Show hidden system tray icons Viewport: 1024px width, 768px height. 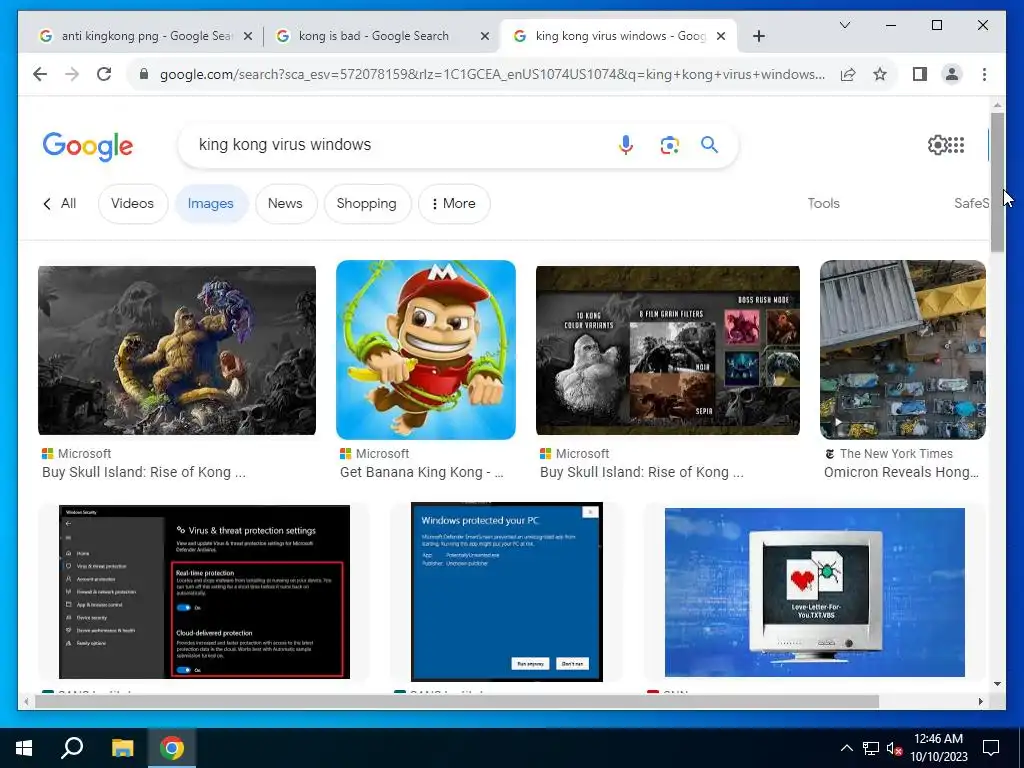point(846,748)
